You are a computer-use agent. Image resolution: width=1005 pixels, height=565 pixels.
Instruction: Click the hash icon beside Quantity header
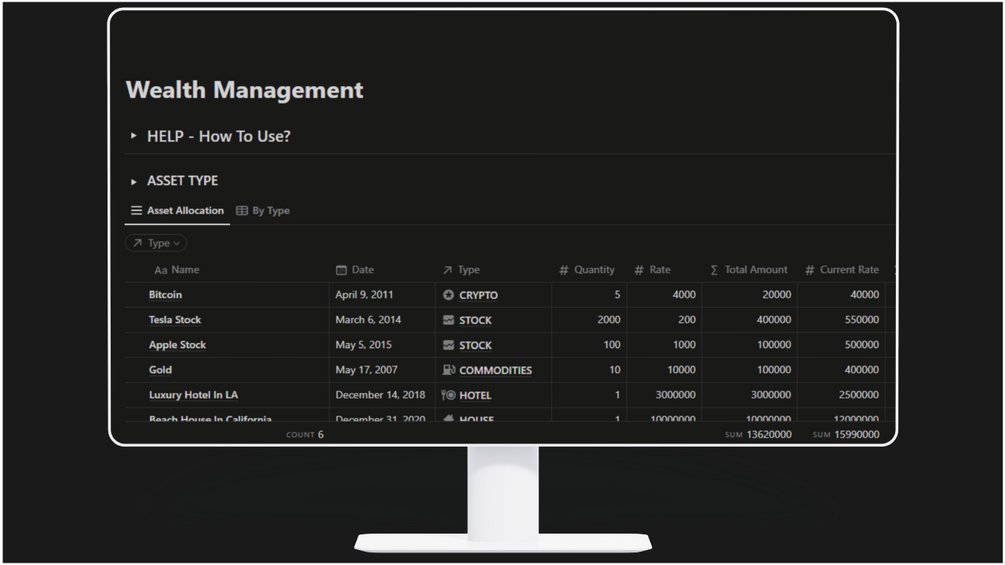click(x=563, y=270)
